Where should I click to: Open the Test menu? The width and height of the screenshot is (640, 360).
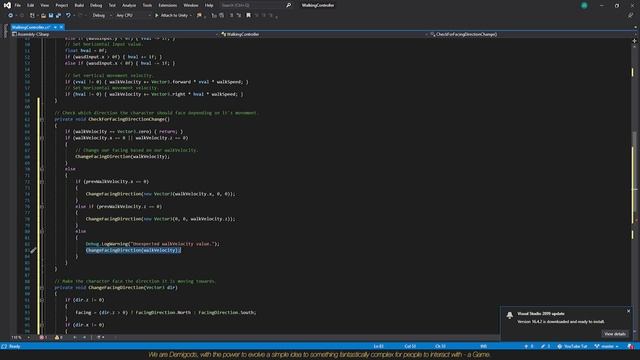(112, 5)
